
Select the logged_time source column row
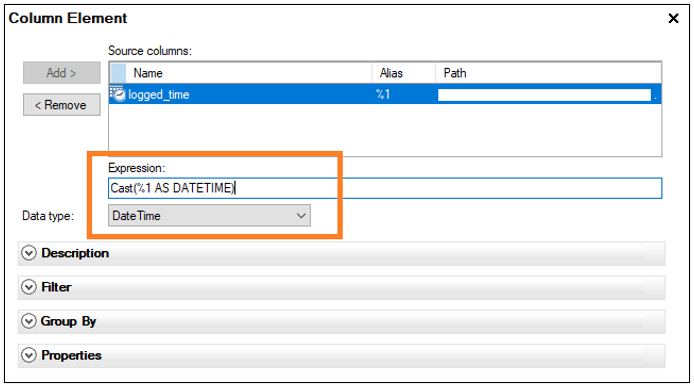pos(385,94)
